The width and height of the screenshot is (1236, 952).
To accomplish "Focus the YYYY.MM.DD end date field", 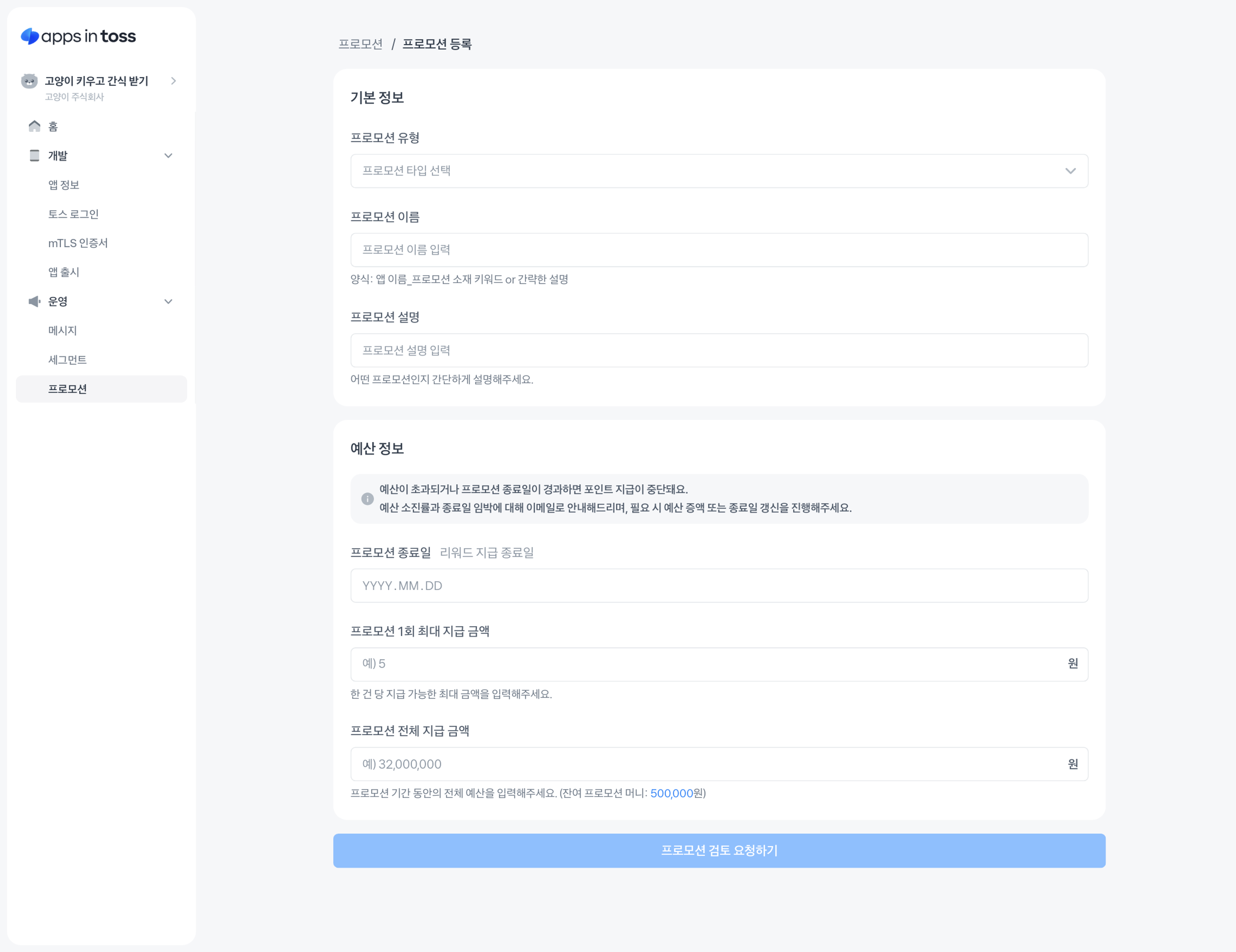I will pyautogui.click(x=719, y=585).
